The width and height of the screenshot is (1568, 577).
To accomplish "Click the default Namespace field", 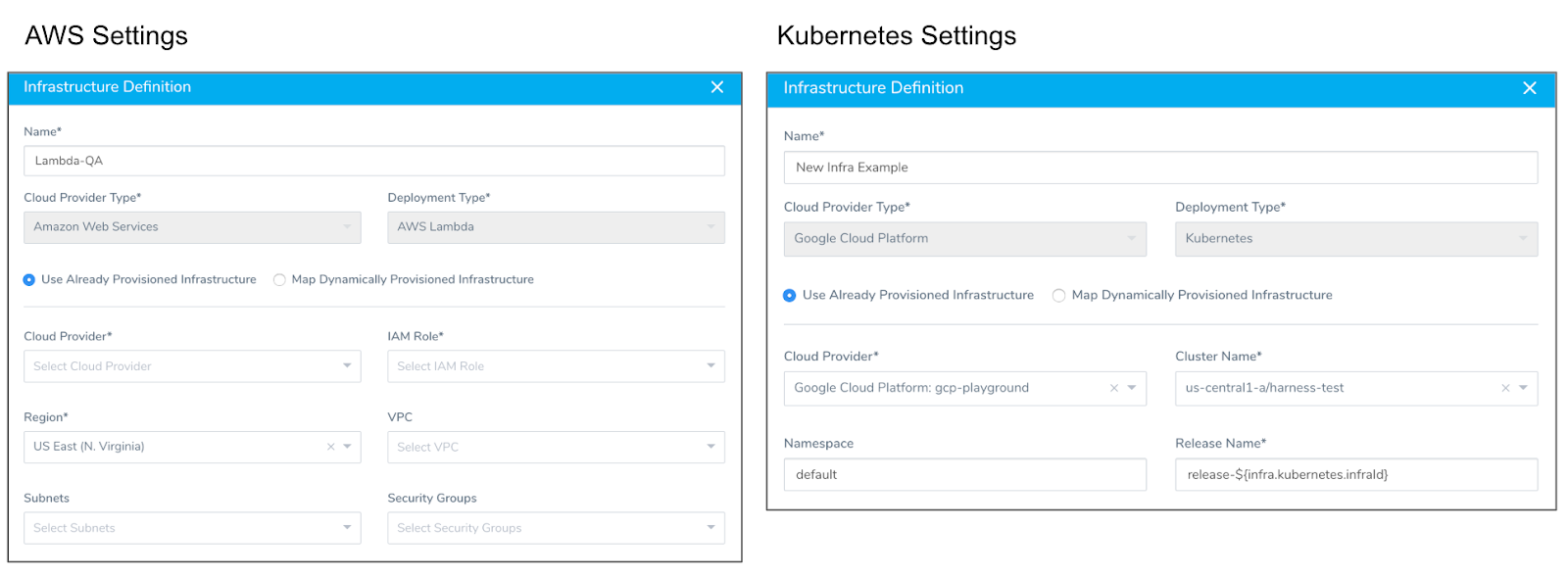I will coord(964,475).
